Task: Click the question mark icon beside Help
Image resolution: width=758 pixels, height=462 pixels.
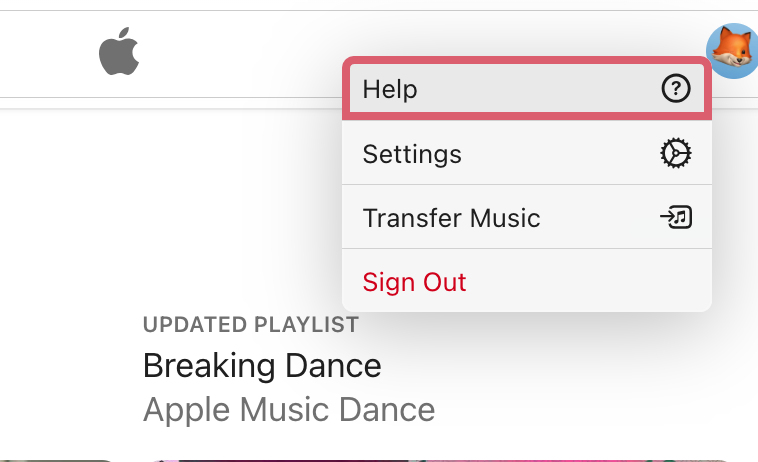Action: coord(676,90)
